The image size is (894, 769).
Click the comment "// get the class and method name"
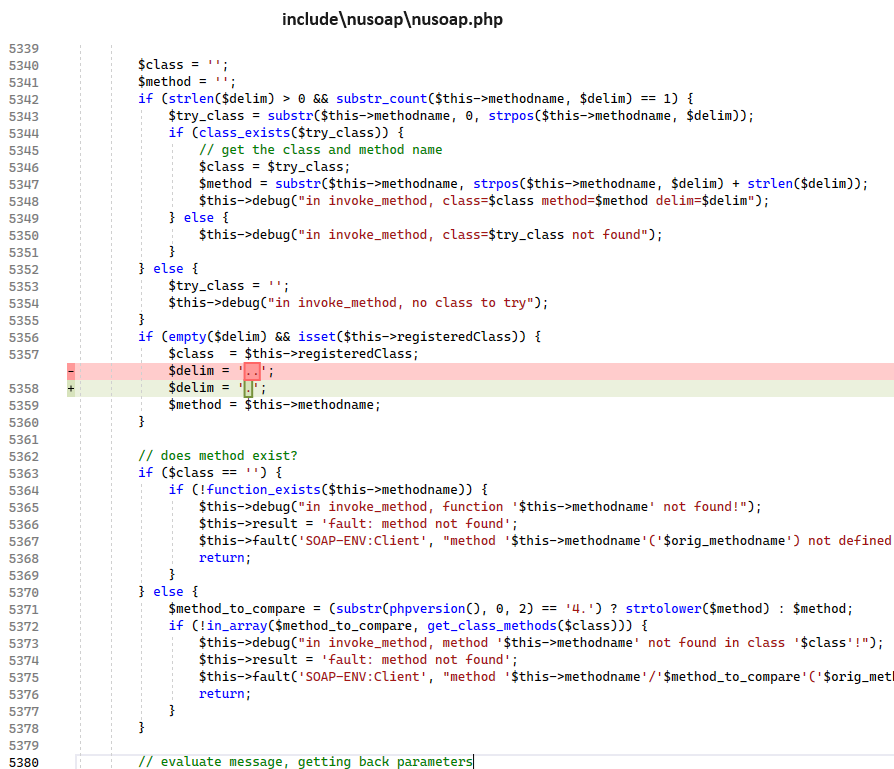[x=320, y=150]
